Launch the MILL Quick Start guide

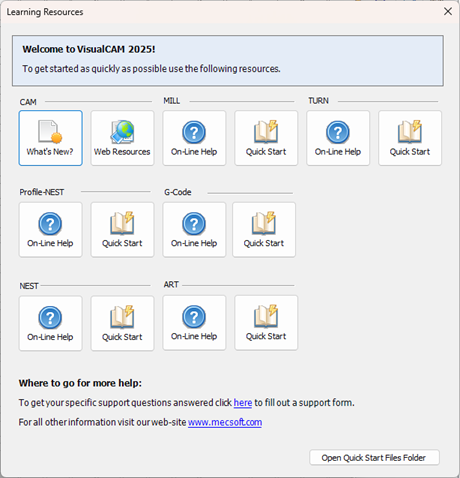tap(266, 138)
